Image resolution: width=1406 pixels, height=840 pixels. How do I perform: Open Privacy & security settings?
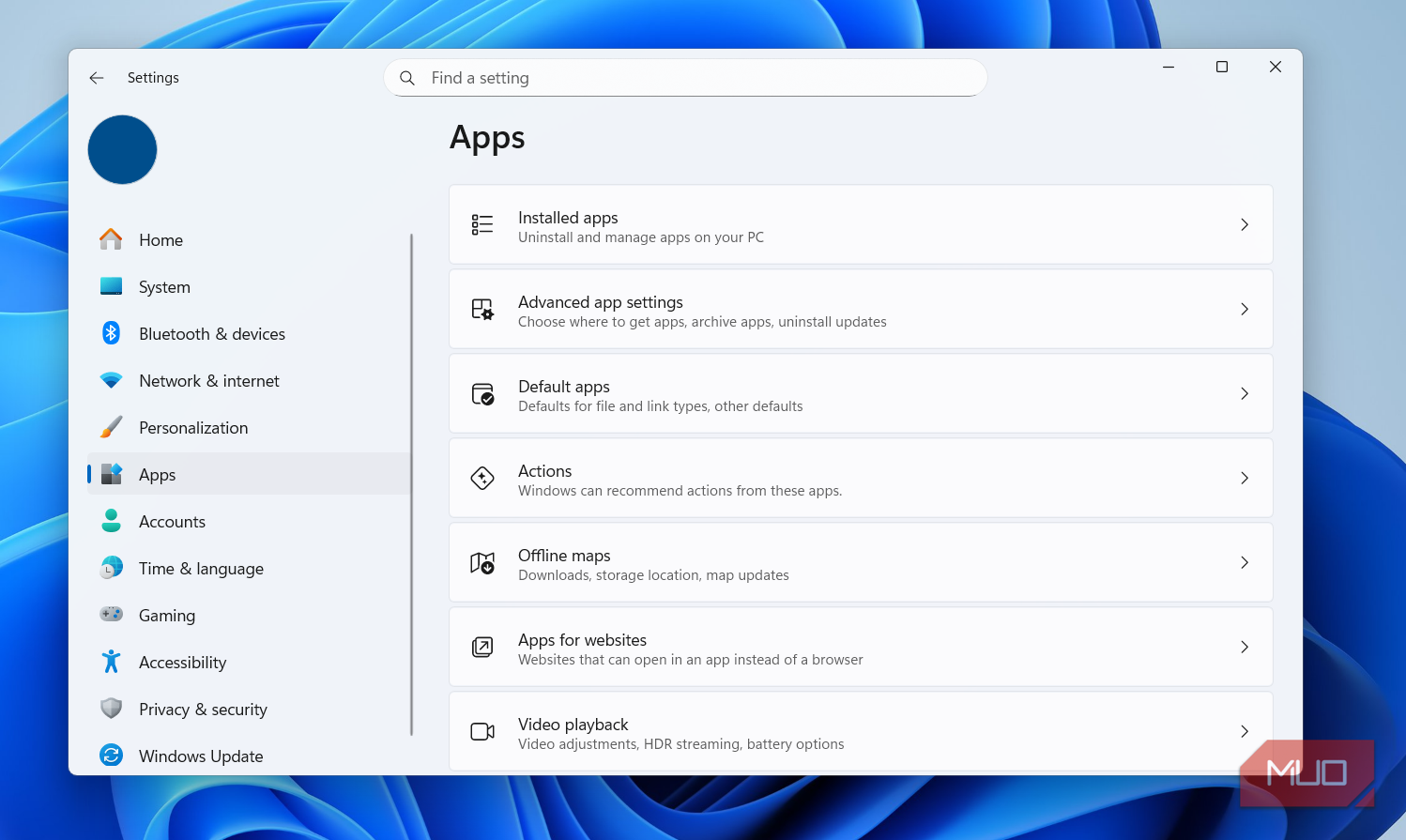pos(249,709)
